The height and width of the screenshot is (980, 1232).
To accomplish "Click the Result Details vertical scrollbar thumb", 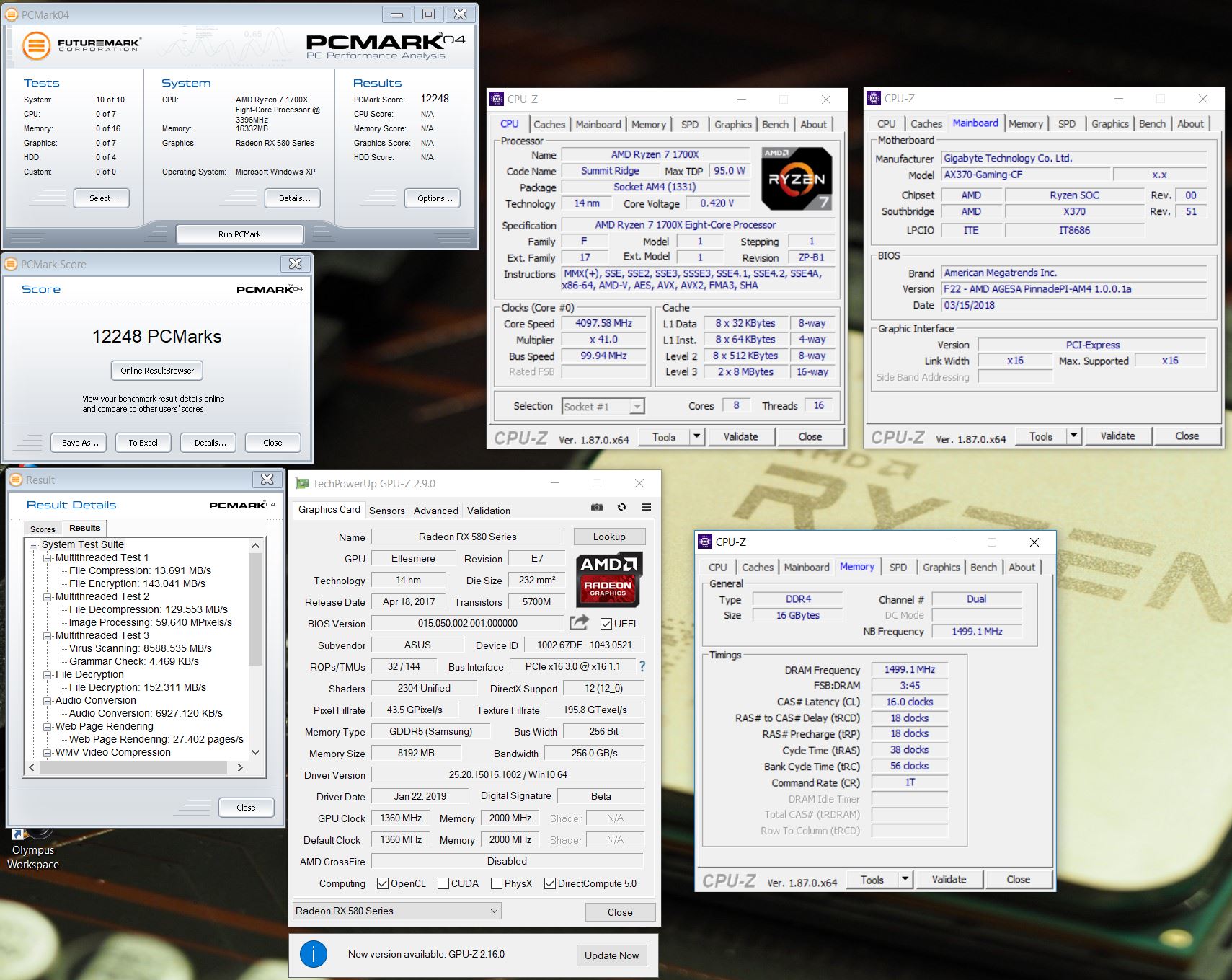I will point(255,609).
